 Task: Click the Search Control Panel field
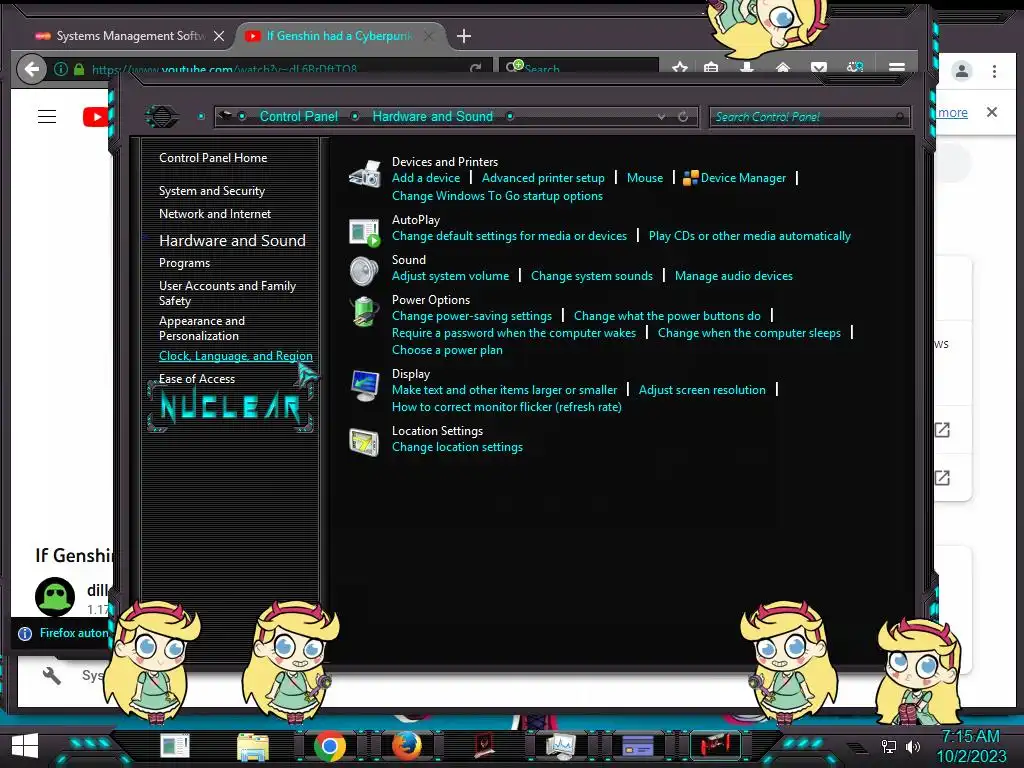[x=809, y=117]
